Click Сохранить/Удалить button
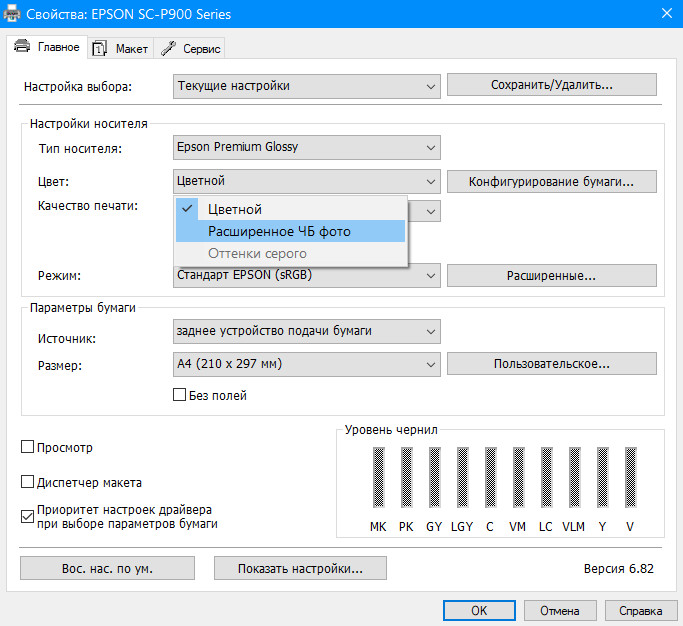Screen dimensions: 683x626 pyautogui.click(x=551, y=85)
